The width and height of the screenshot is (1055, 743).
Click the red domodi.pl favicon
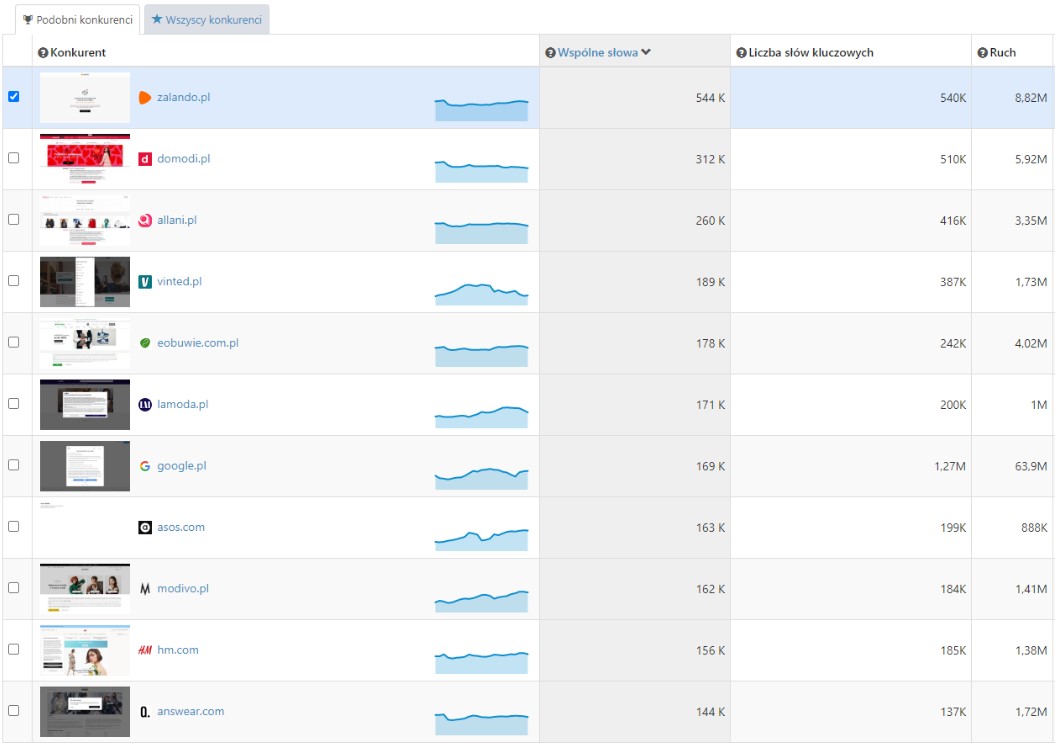pyautogui.click(x=145, y=159)
